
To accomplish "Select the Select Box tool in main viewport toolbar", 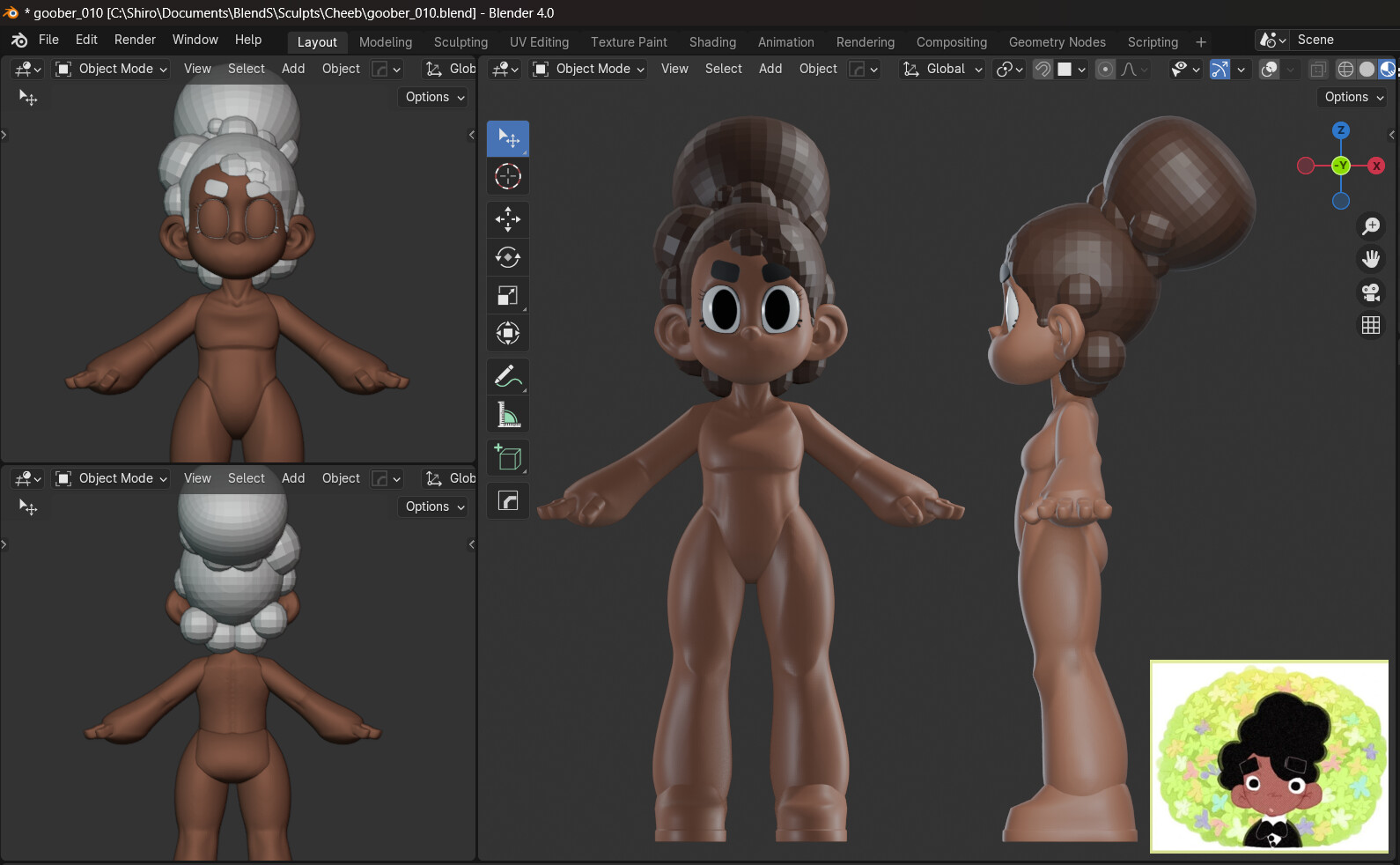I will click(508, 138).
